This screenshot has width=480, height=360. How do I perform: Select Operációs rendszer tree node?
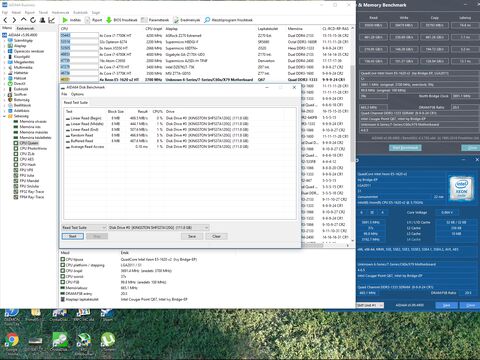point(29,51)
